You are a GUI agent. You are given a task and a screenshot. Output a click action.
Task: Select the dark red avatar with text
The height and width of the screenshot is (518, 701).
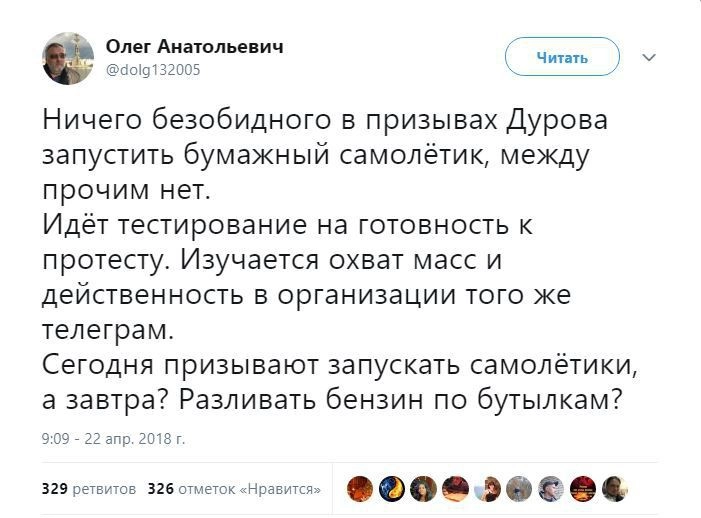click(x=584, y=489)
